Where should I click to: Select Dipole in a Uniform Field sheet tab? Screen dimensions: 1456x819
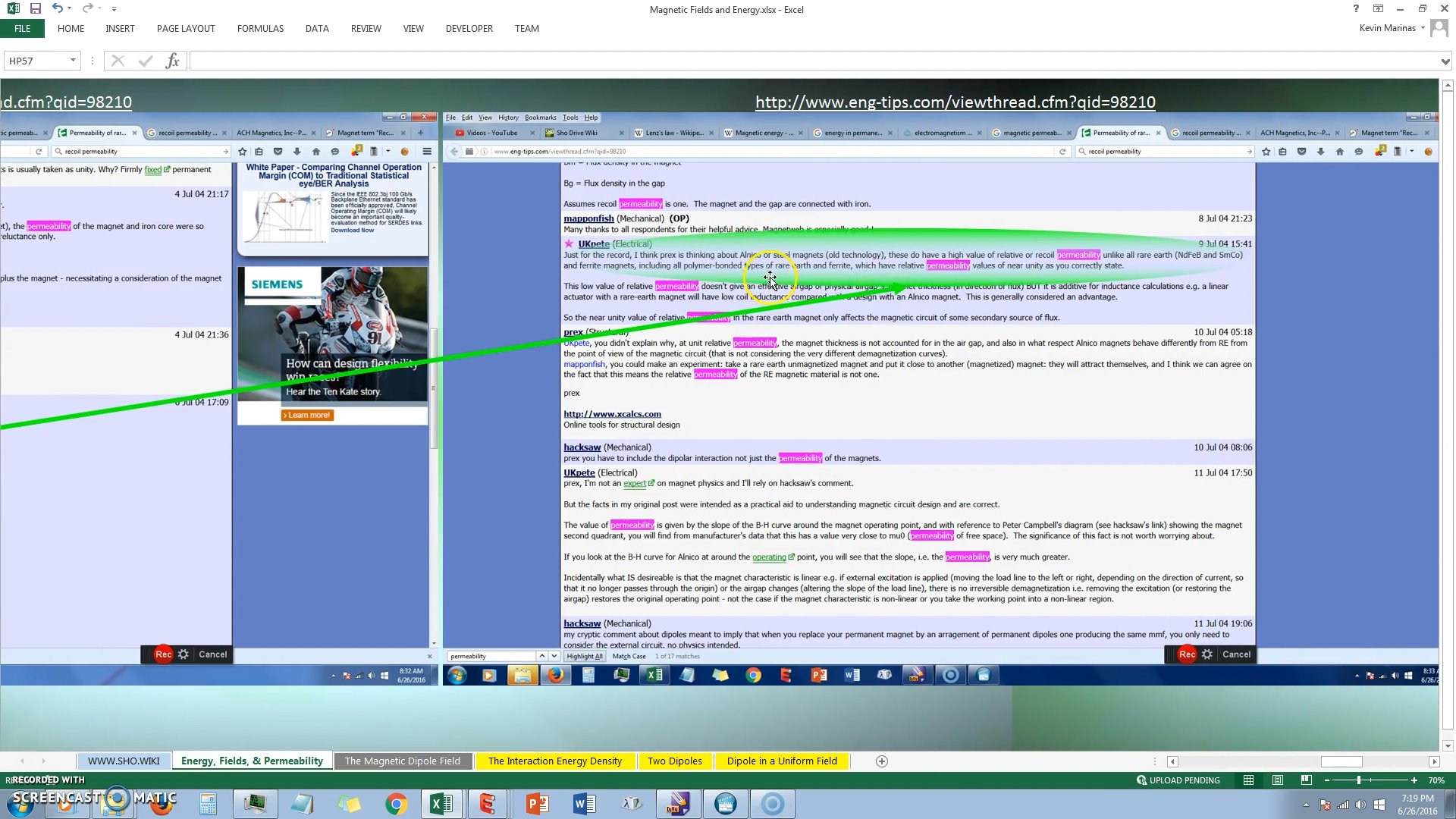coord(782,761)
